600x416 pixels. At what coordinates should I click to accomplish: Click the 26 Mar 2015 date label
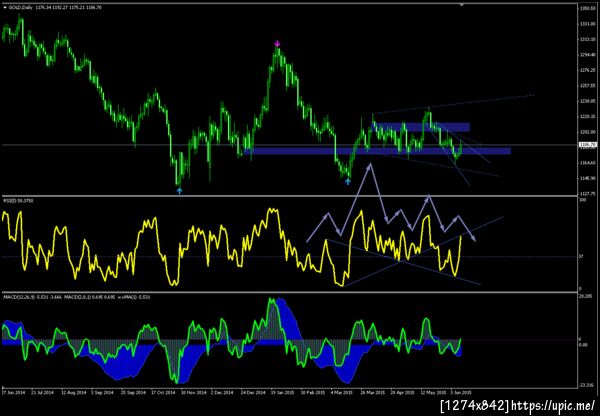point(373,392)
